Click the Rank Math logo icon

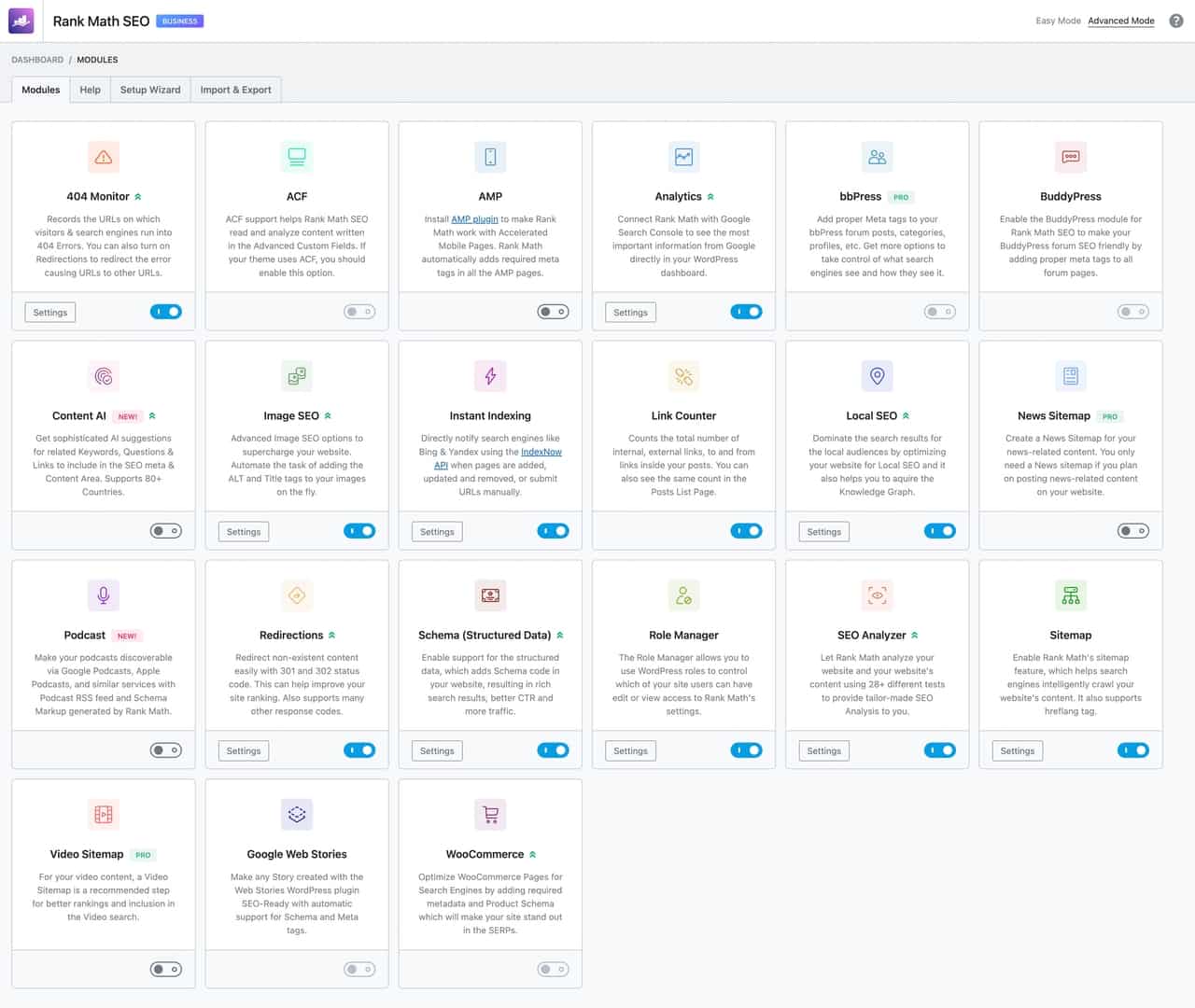point(21,21)
